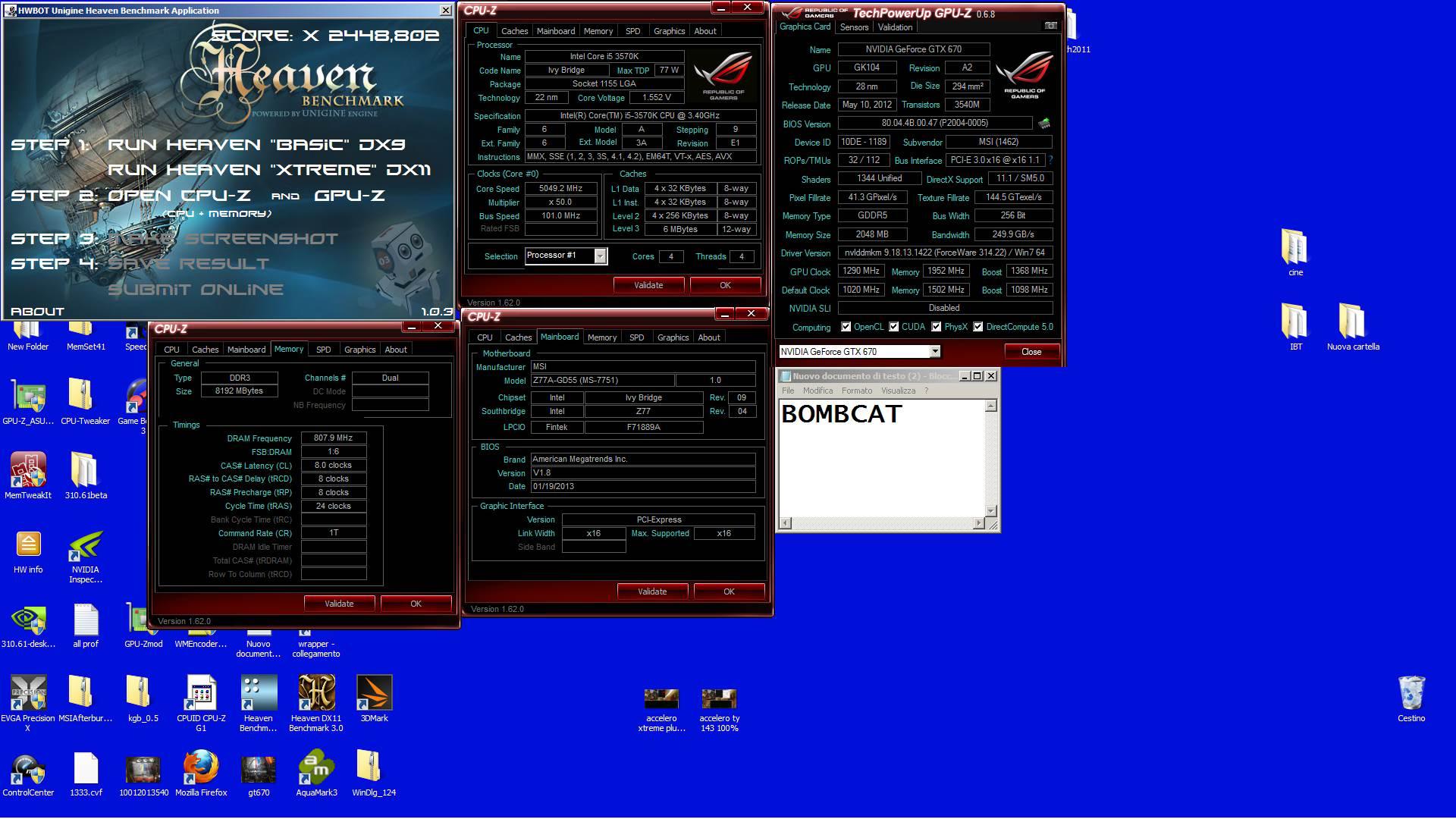The width and height of the screenshot is (1456, 819).
Task: Click RUN HEAVEN "XTREME" DX11
Action: tap(269, 170)
